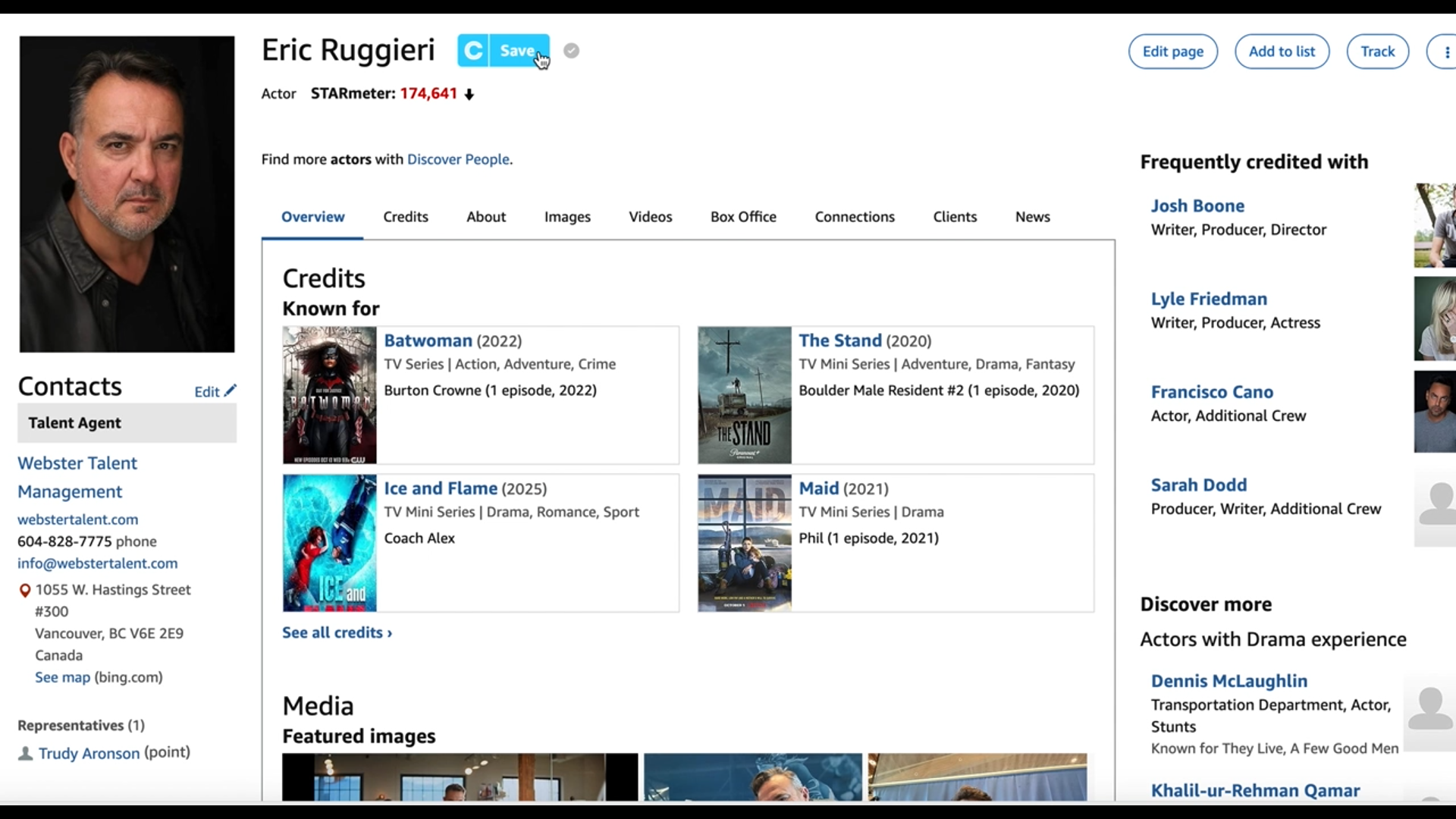Click the person icon beside Trudy Aronson
Viewport: 1456px width, 819px height.
25,754
